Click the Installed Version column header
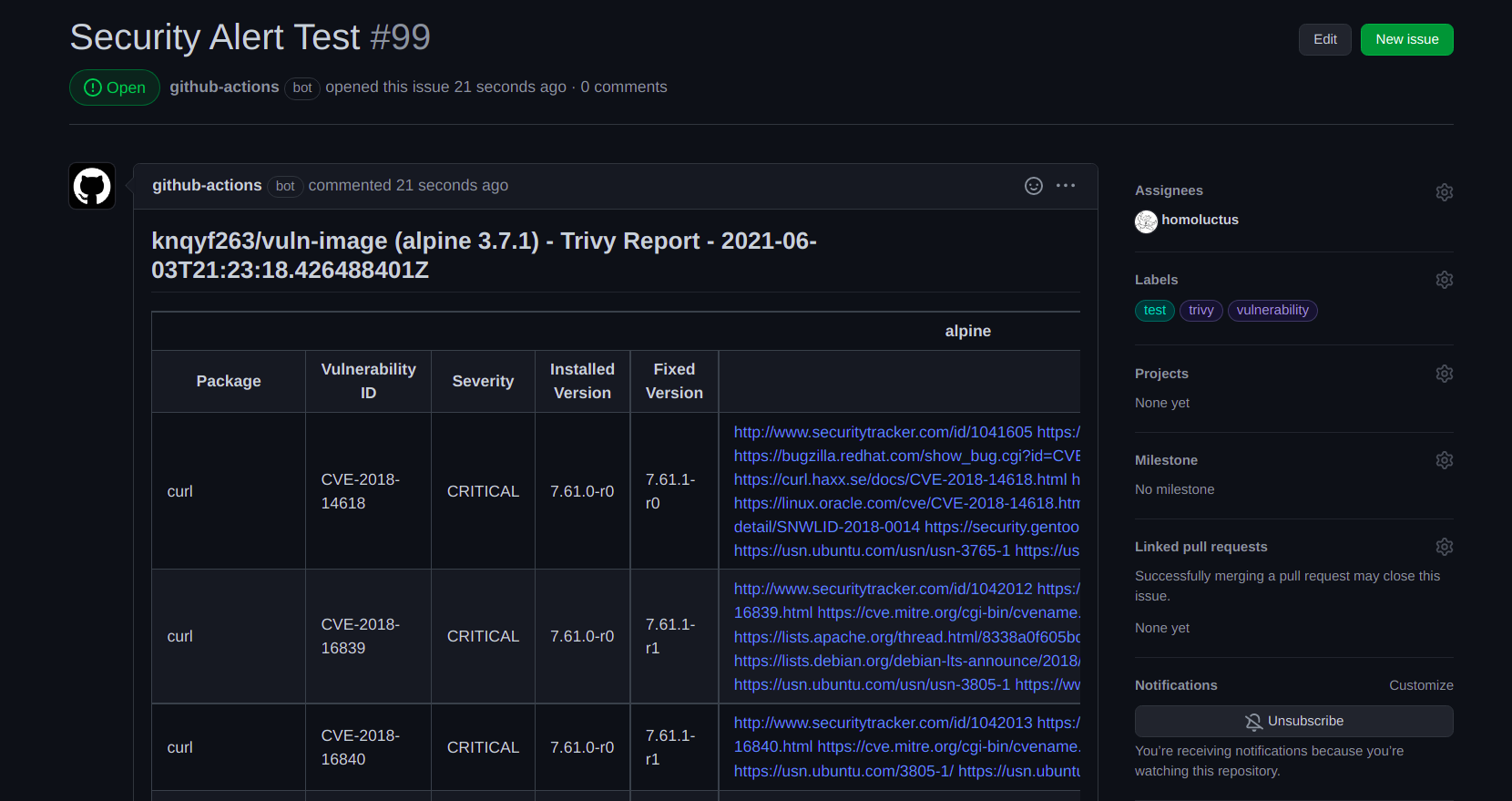Image resolution: width=1512 pixels, height=801 pixels. (x=582, y=381)
